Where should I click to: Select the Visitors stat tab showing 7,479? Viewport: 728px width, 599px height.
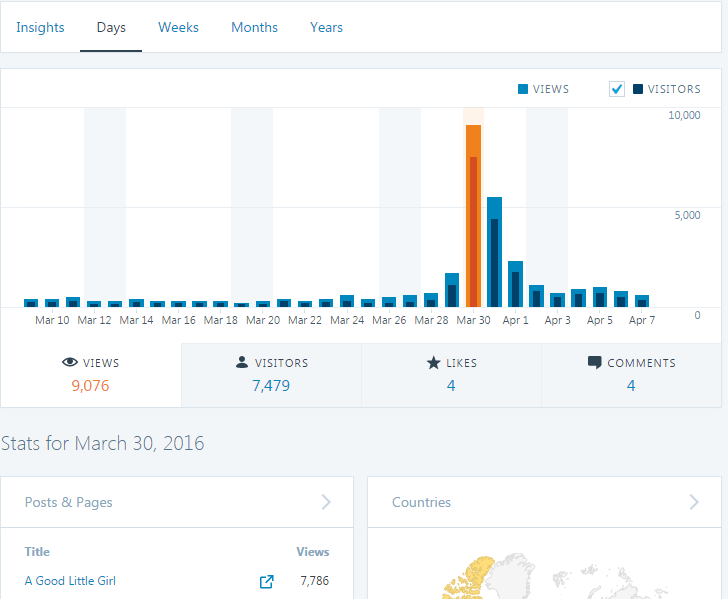click(272, 375)
